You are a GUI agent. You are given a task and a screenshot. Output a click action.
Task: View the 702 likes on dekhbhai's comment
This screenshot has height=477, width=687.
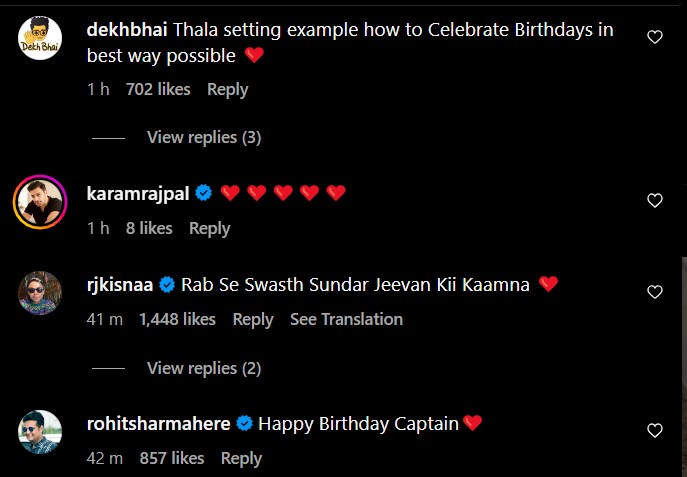[x=158, y=89]
